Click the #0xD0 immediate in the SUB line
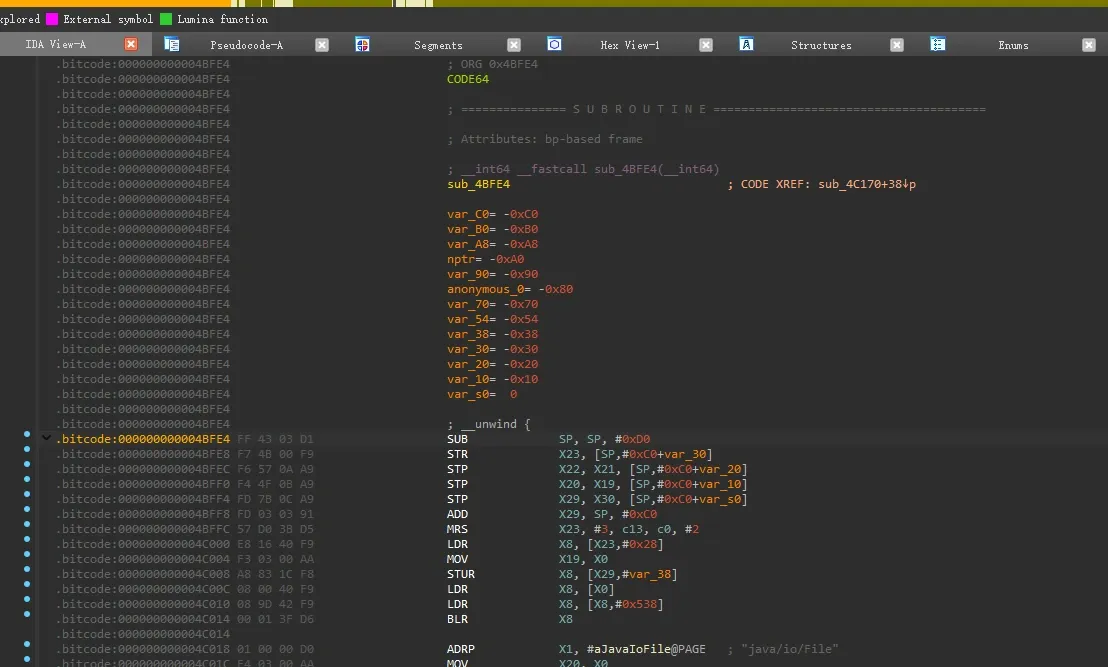Screen dimensions: 1108x667 coord(632,439)
